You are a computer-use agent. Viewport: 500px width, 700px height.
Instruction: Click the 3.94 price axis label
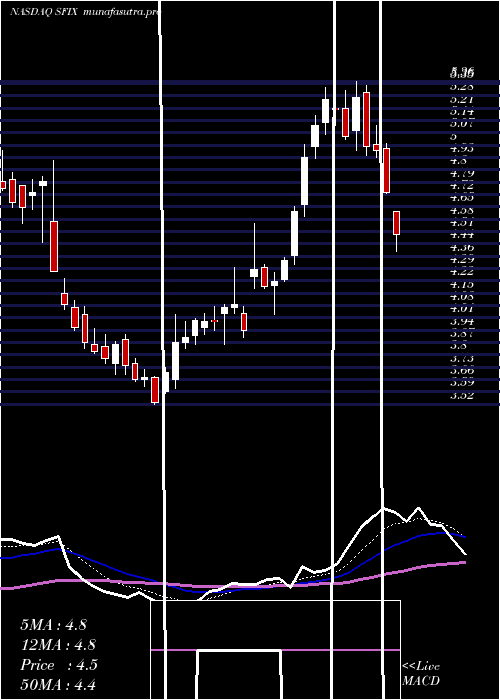coord(462,321)
